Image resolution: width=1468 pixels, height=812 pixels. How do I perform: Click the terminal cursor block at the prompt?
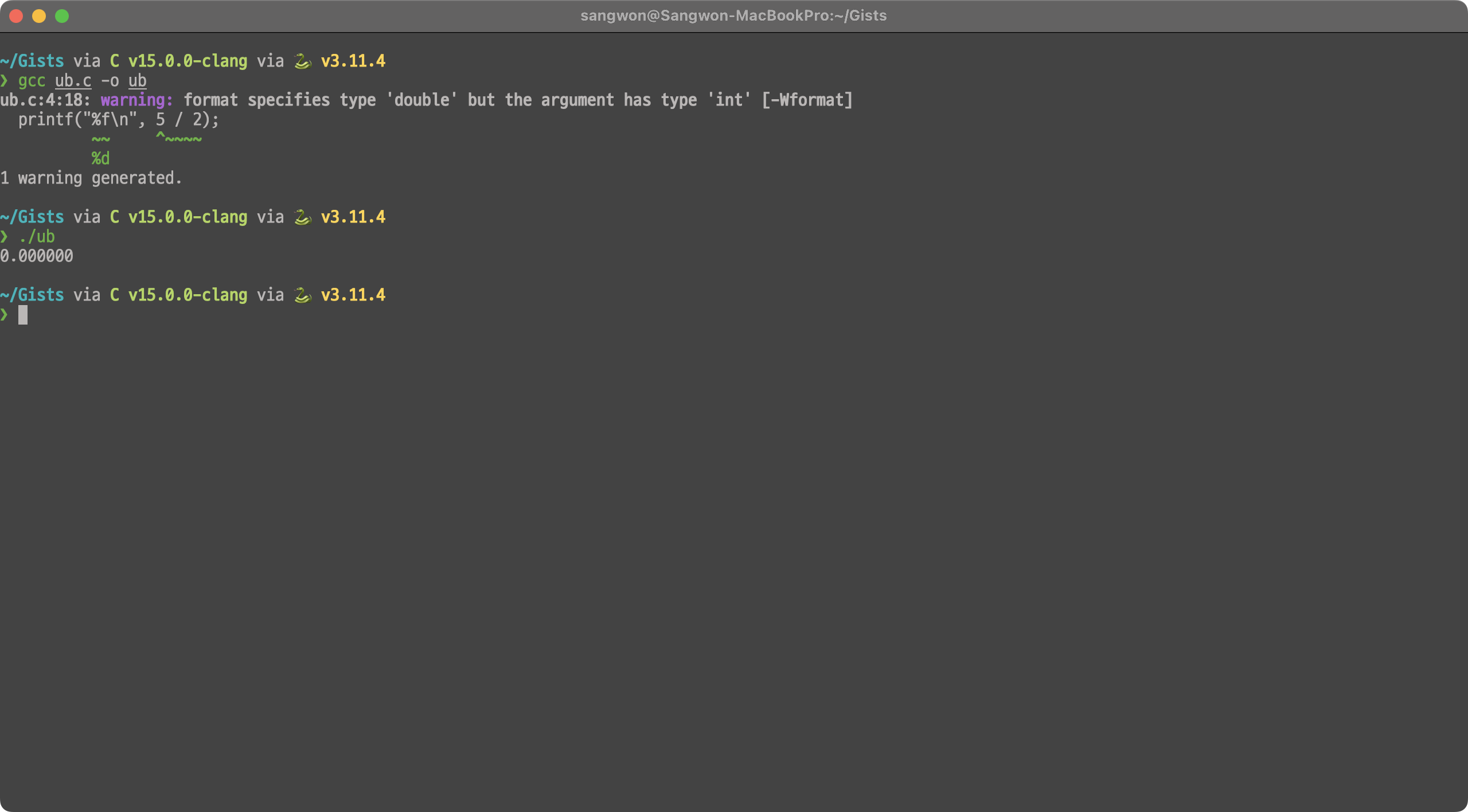coord(23,315)
